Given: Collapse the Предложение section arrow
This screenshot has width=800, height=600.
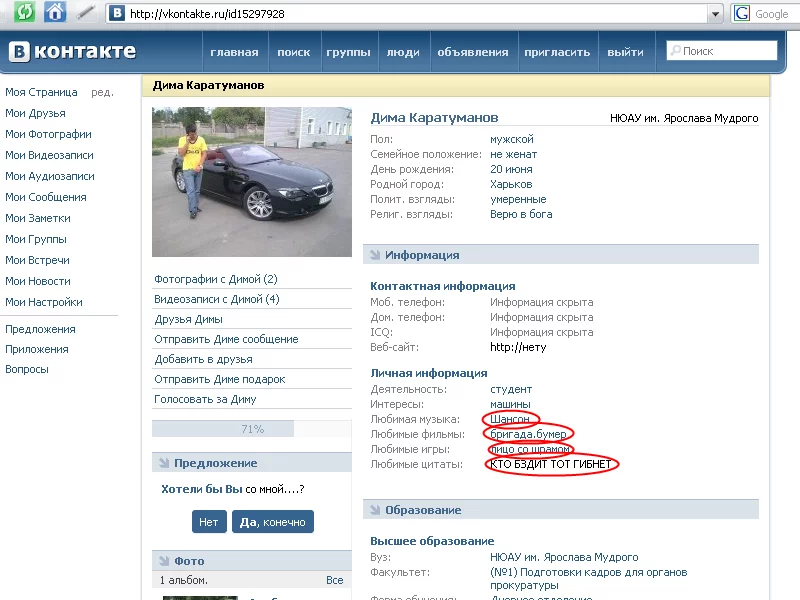Looking at the screenshot, I should 164,463.
